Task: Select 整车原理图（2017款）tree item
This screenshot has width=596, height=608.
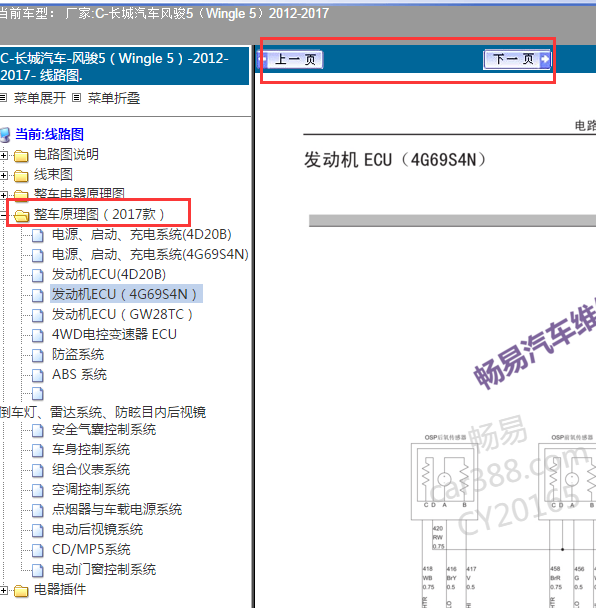Action: 99,214
